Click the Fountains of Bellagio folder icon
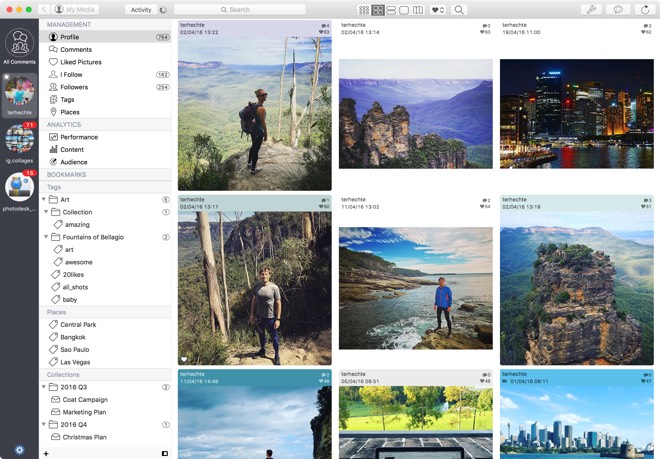 (x=56, y=237)
